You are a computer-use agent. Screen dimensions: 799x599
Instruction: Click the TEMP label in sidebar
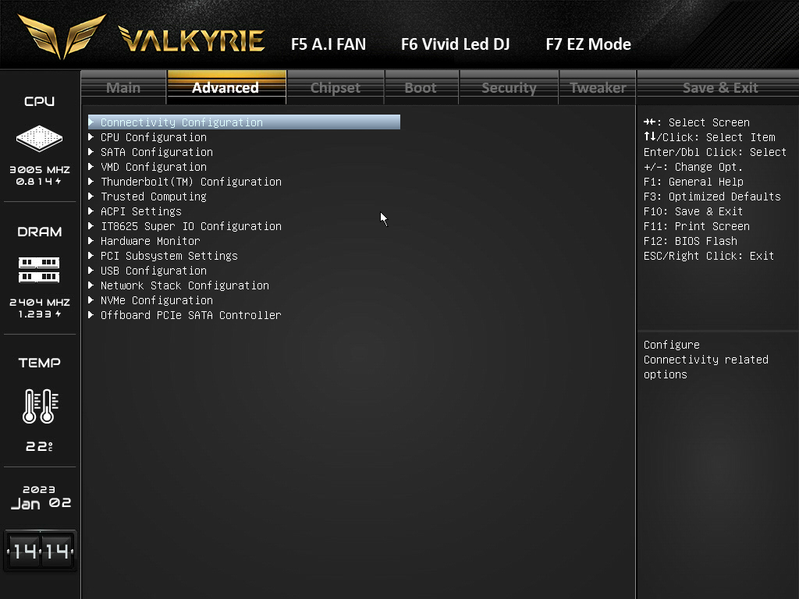(39, 363)
